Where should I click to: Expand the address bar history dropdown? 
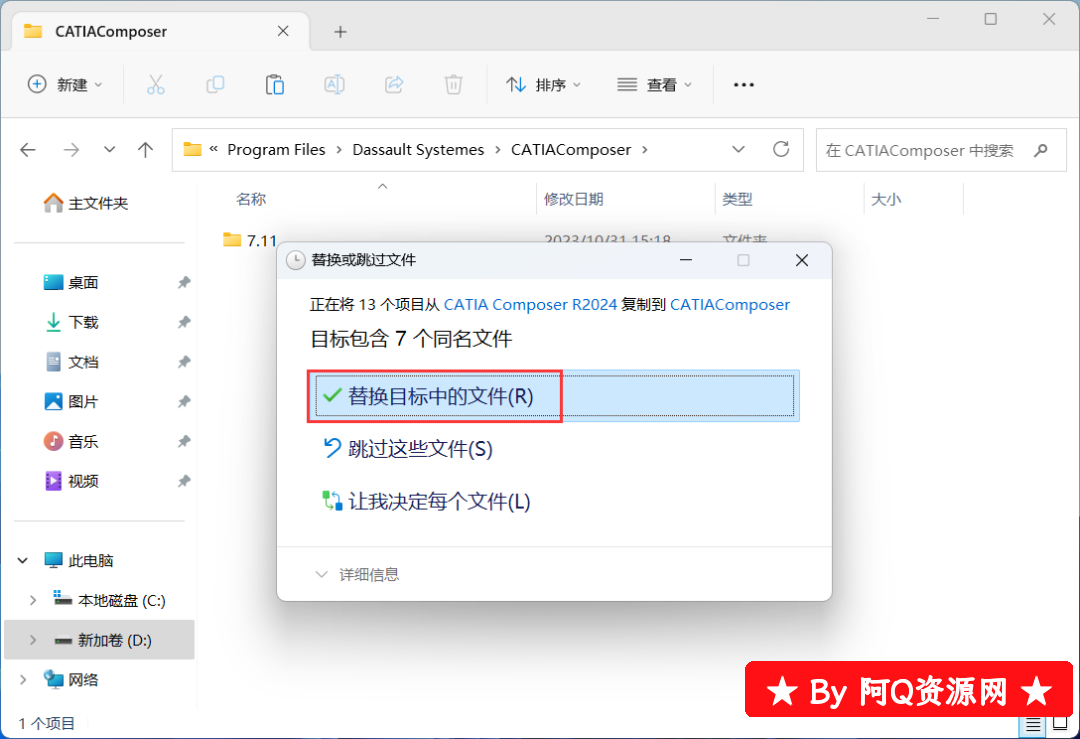(738, 149)
